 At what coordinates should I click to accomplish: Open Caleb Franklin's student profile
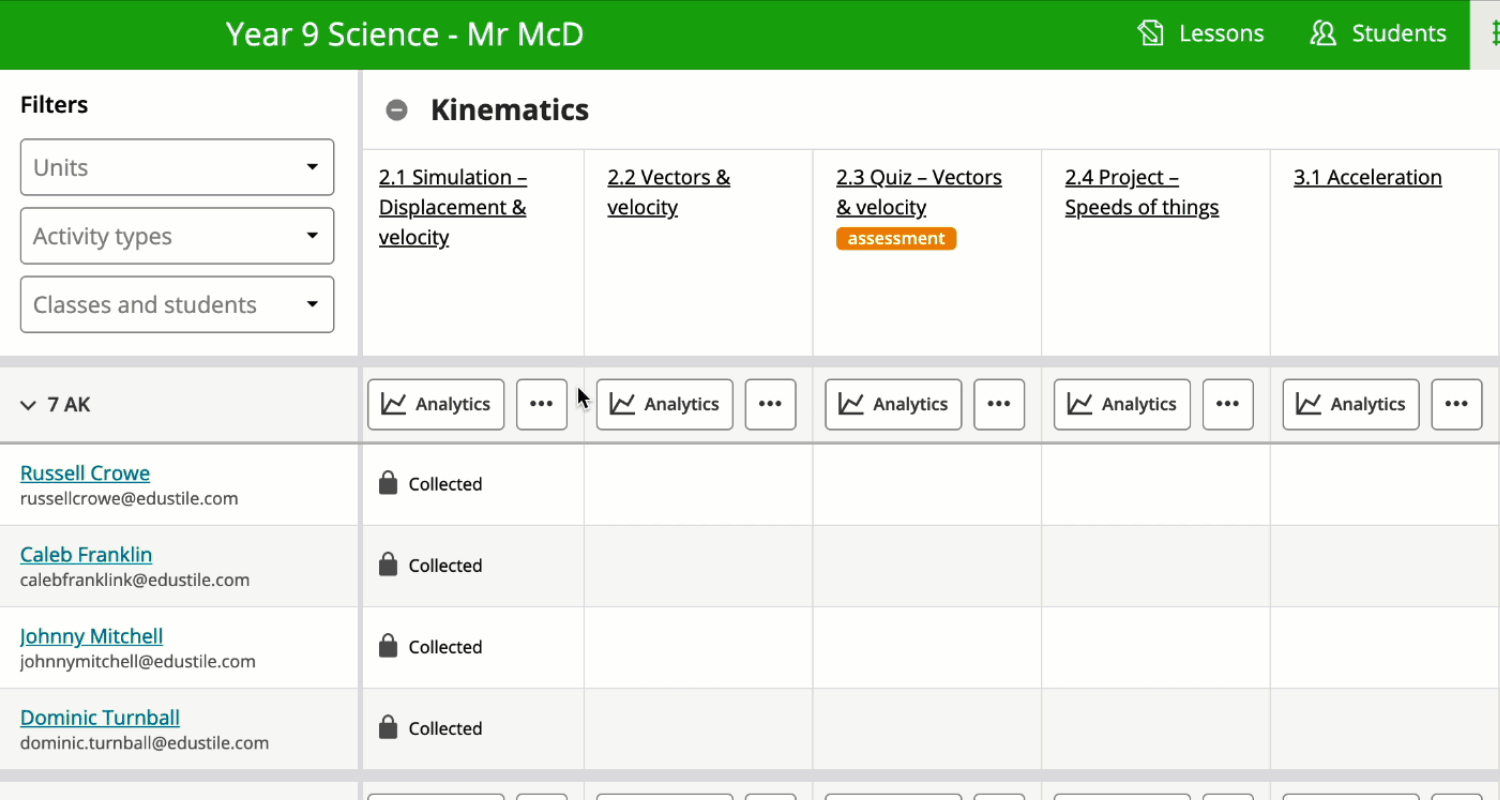[x=86, y=554]
